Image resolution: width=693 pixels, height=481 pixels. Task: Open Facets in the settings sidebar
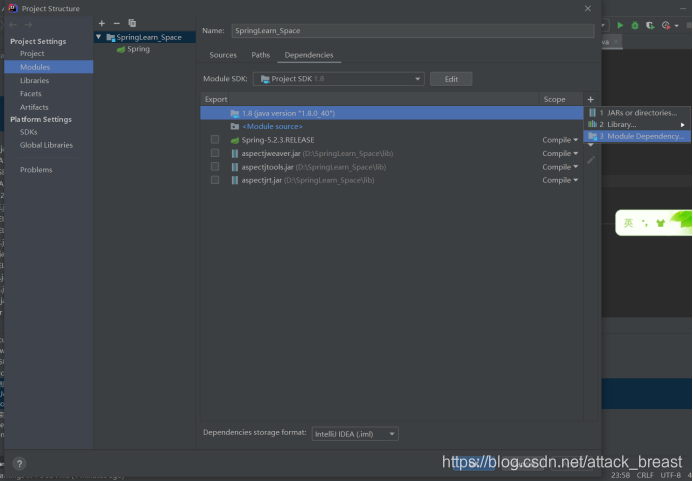pyautogui.click(x=30, y=94)
